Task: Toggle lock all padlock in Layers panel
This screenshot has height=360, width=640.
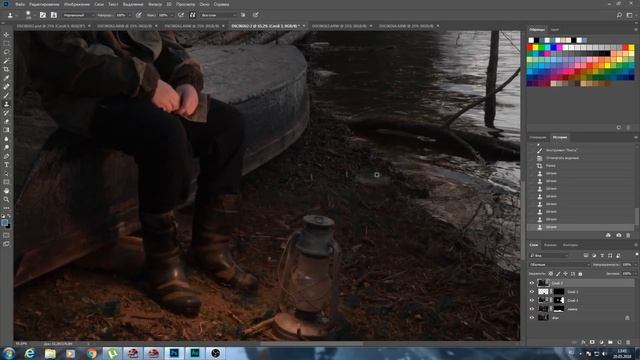Action: click(580, 273)
